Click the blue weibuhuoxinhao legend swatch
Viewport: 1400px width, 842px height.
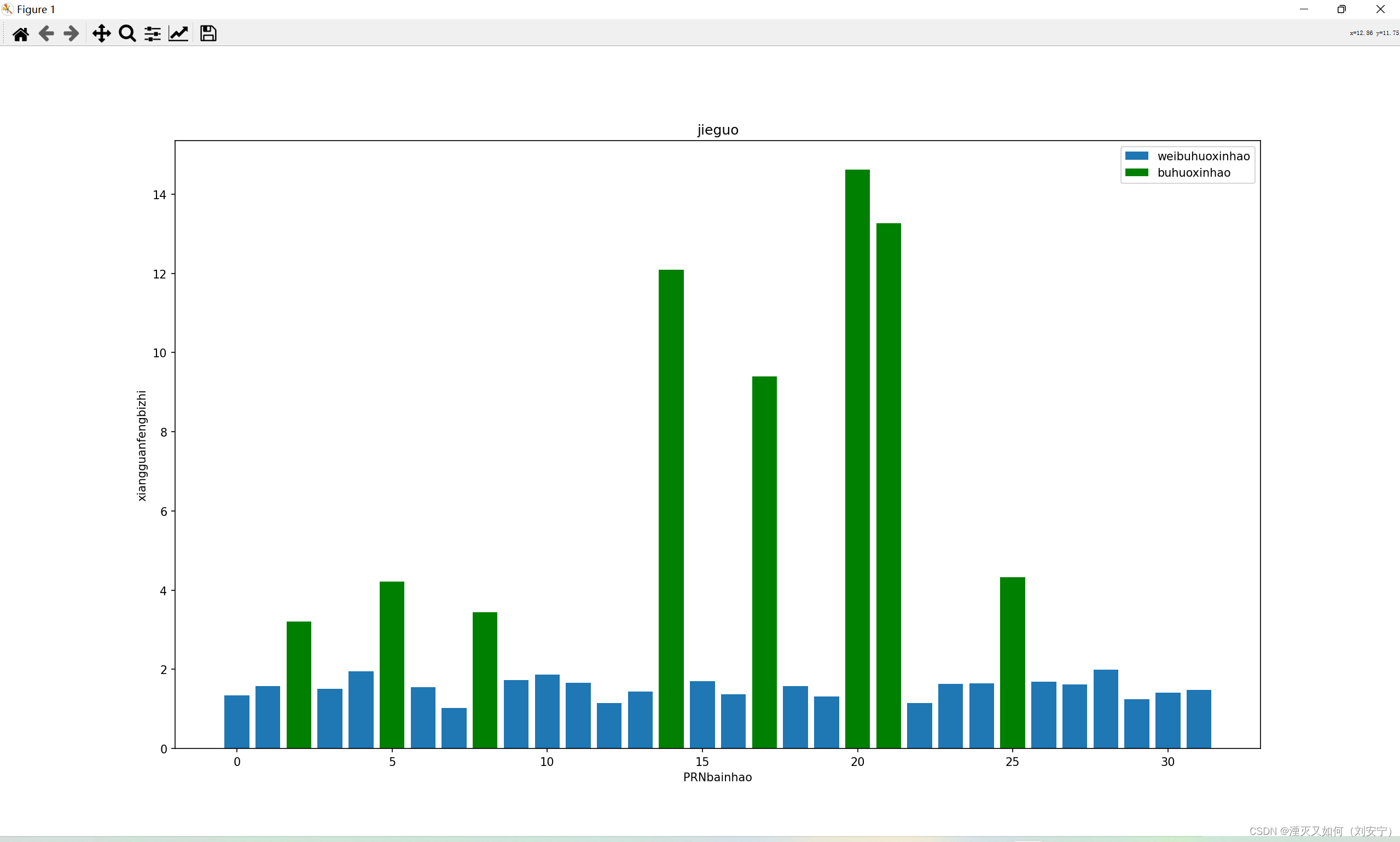coord(1136,156)
